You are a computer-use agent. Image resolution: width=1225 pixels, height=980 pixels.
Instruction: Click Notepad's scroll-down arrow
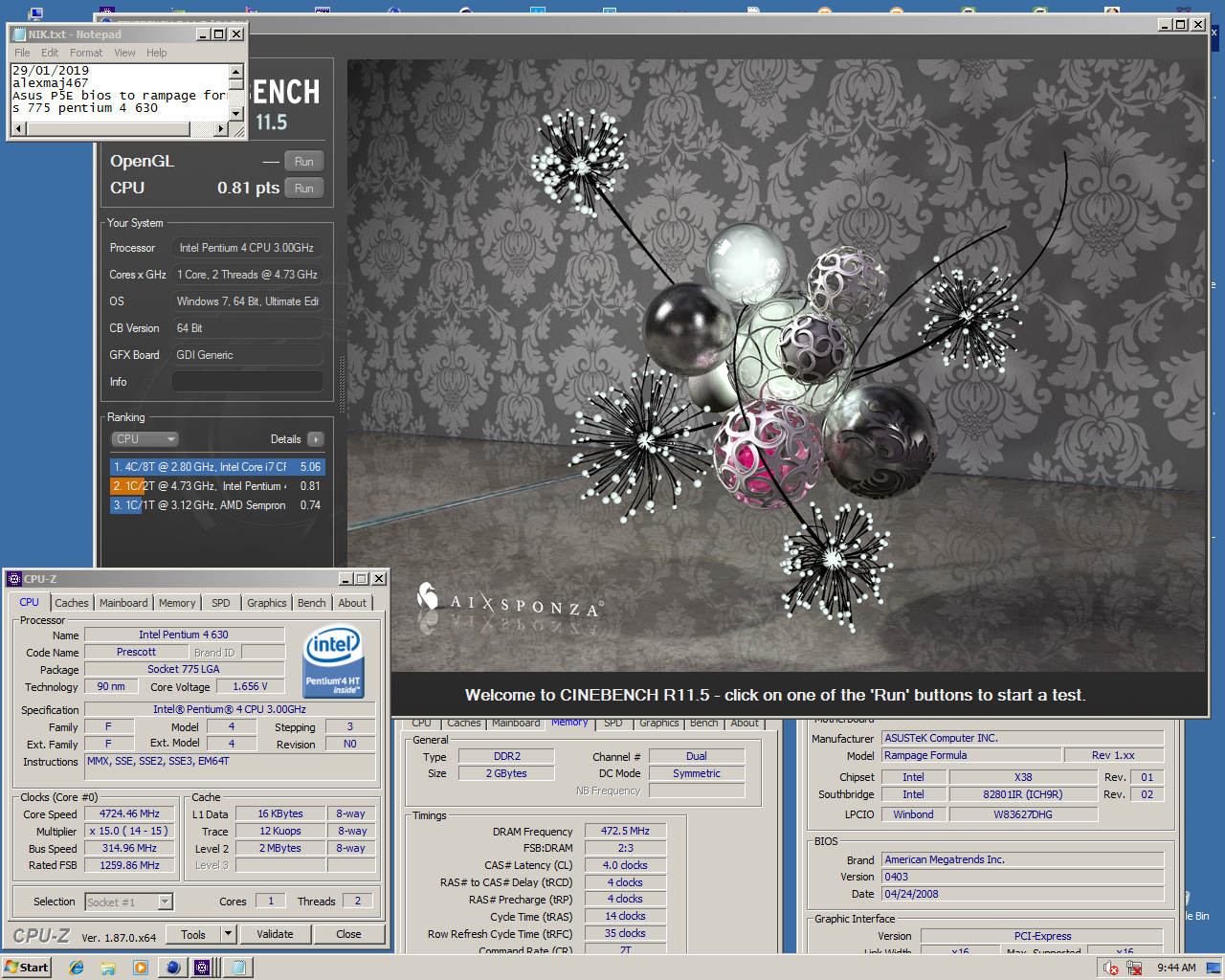[236, 113]
